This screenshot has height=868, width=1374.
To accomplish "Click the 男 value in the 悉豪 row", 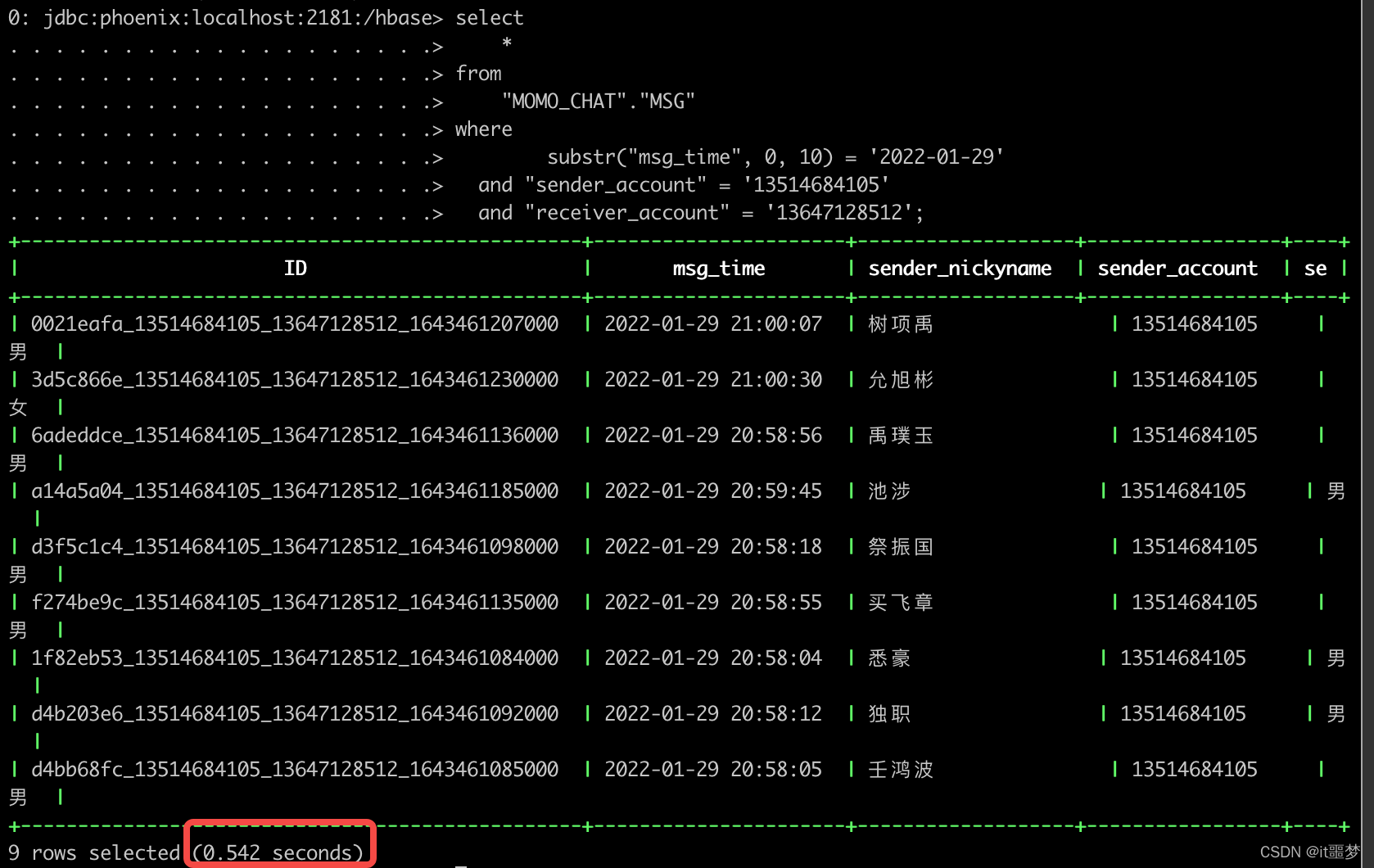I will [1336, 658].
